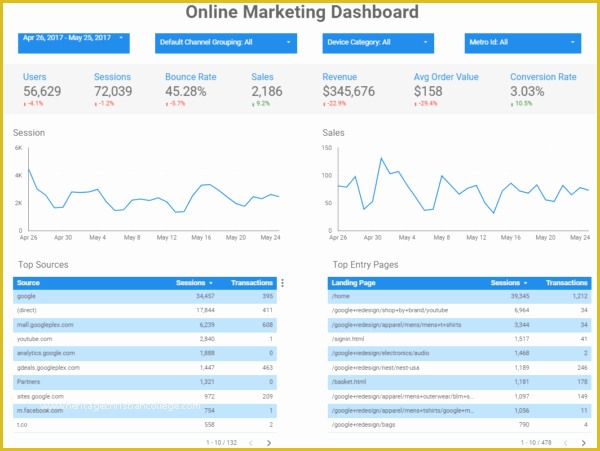Image resolution: width=600 pixels, height=451 pixels.
Task: Click the 1 - 10 / 132 pagination label
Action: 222,443
